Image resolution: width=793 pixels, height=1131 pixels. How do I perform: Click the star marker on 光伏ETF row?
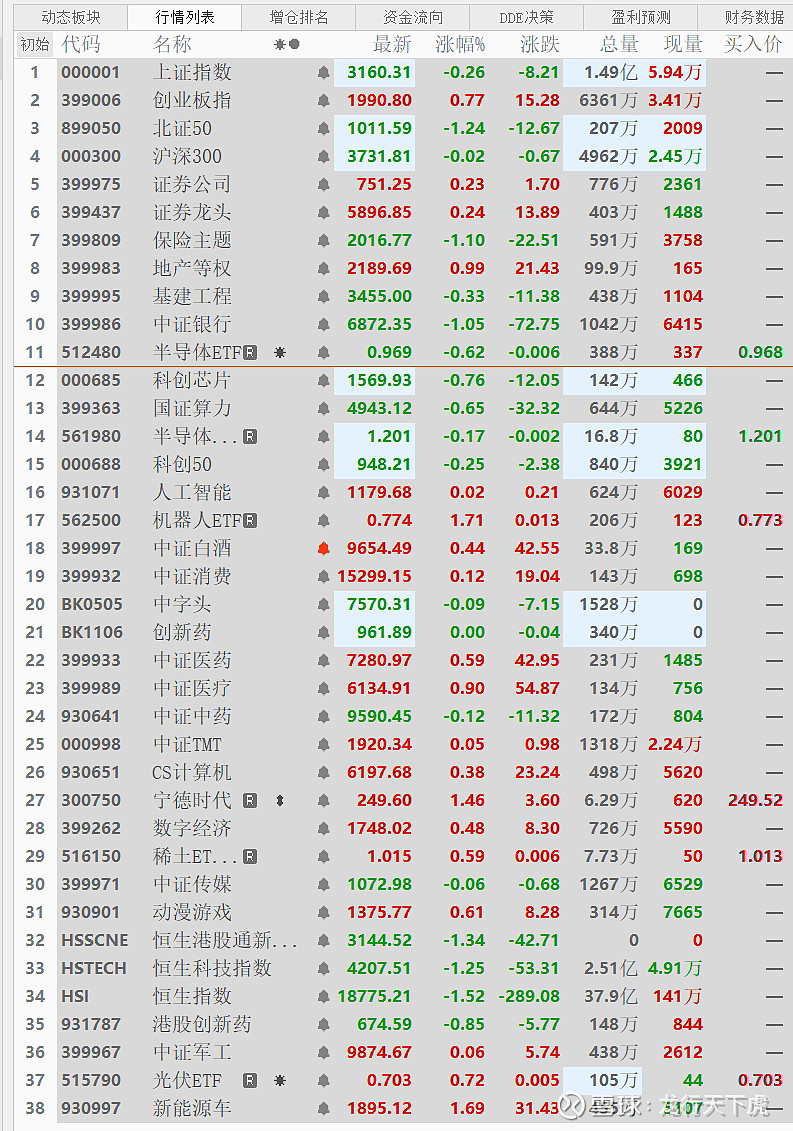[280, 1080]
